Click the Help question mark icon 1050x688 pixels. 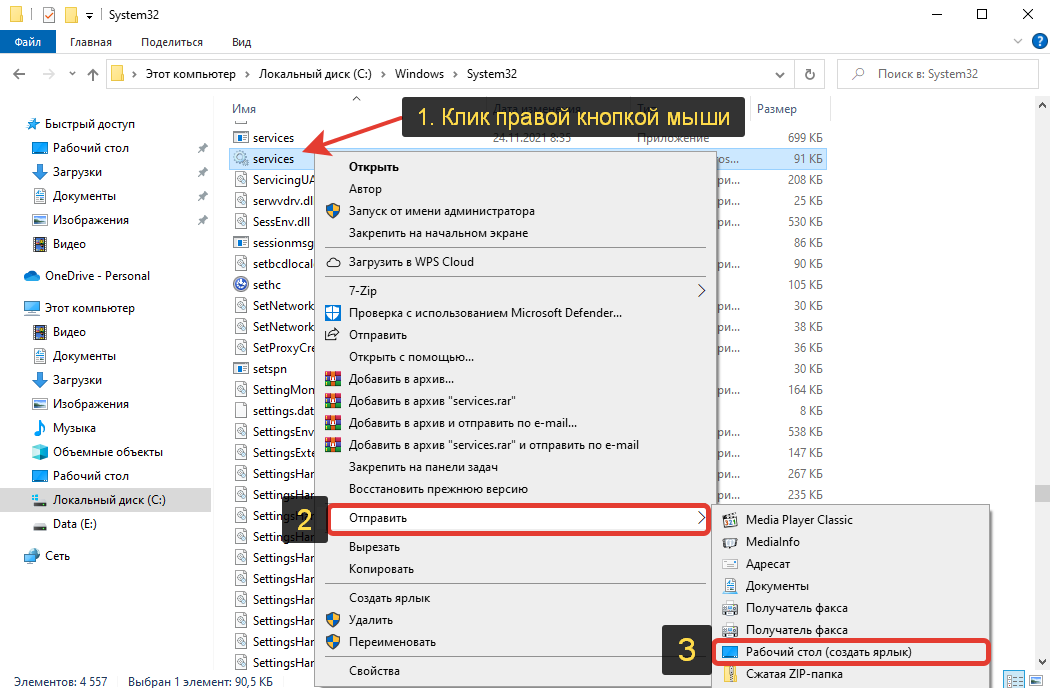(1037, 42)
